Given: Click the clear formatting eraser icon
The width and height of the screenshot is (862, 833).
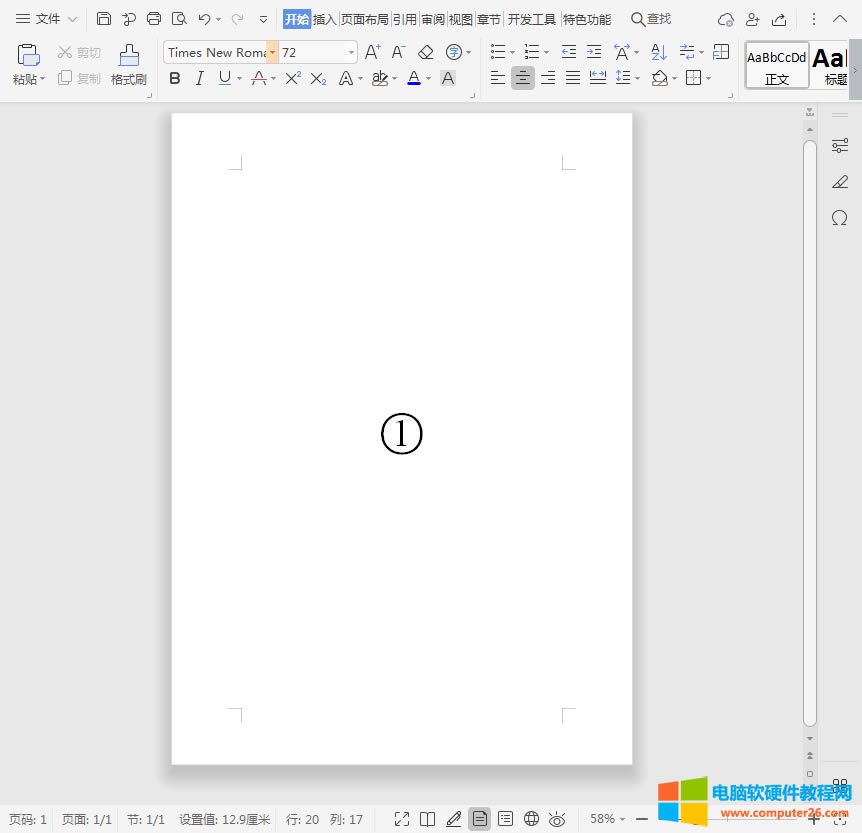Looking at the screenshot, I should [426, 52].
